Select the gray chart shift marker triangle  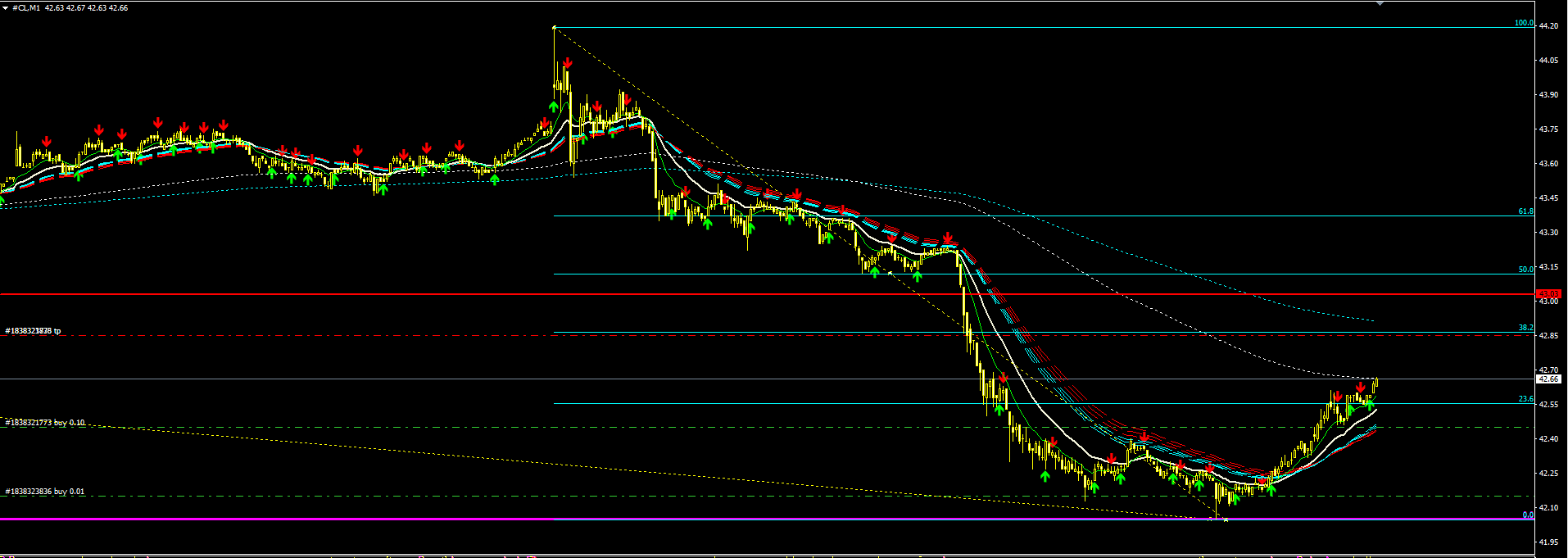[1380, 3]
